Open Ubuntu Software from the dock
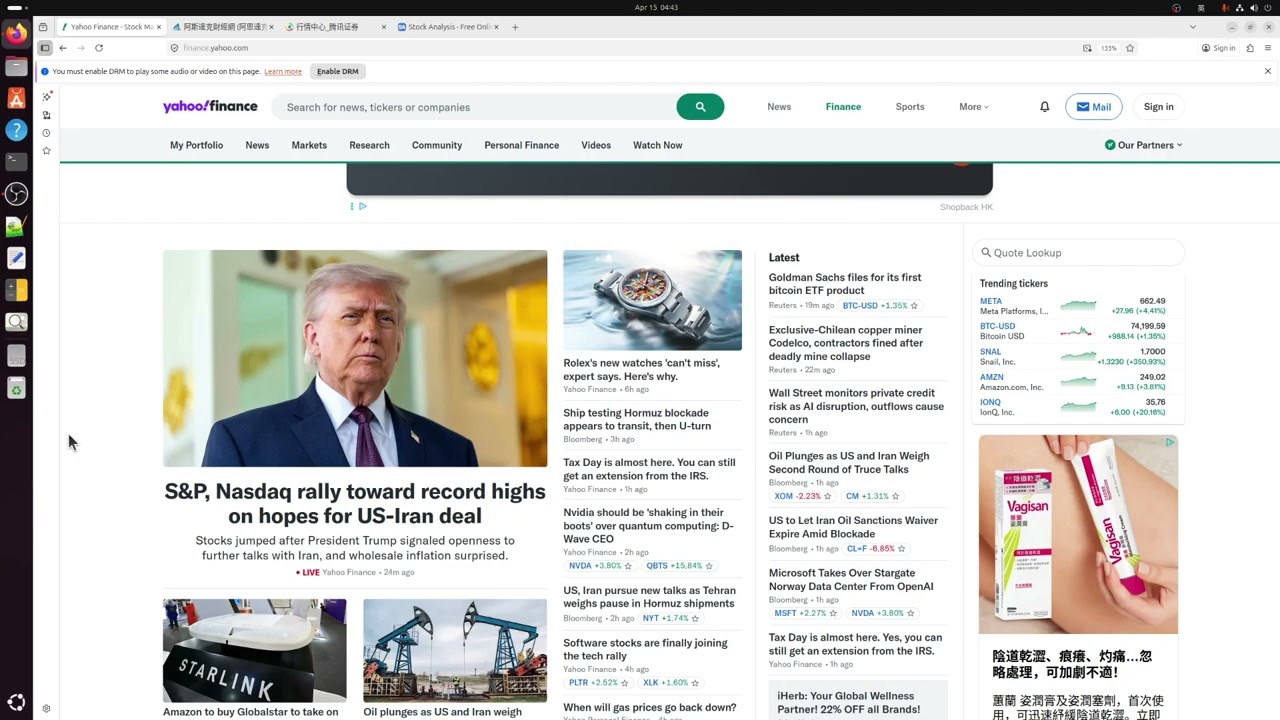Image resolution: width=1280 pixels, height=720 pixels. click(x=16, y=98)
